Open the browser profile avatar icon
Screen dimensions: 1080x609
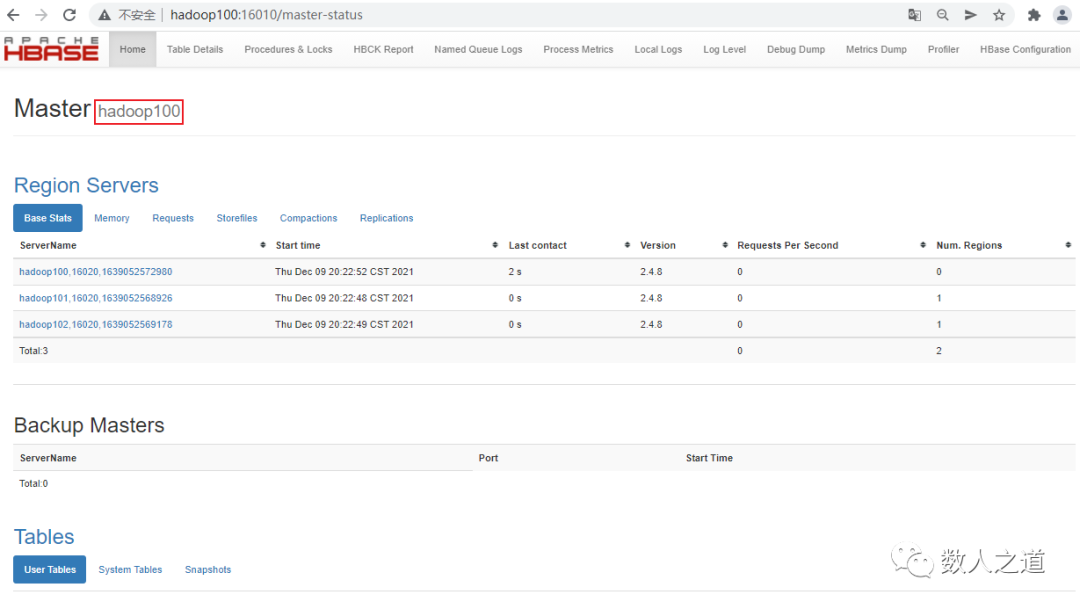[1062, 14]
